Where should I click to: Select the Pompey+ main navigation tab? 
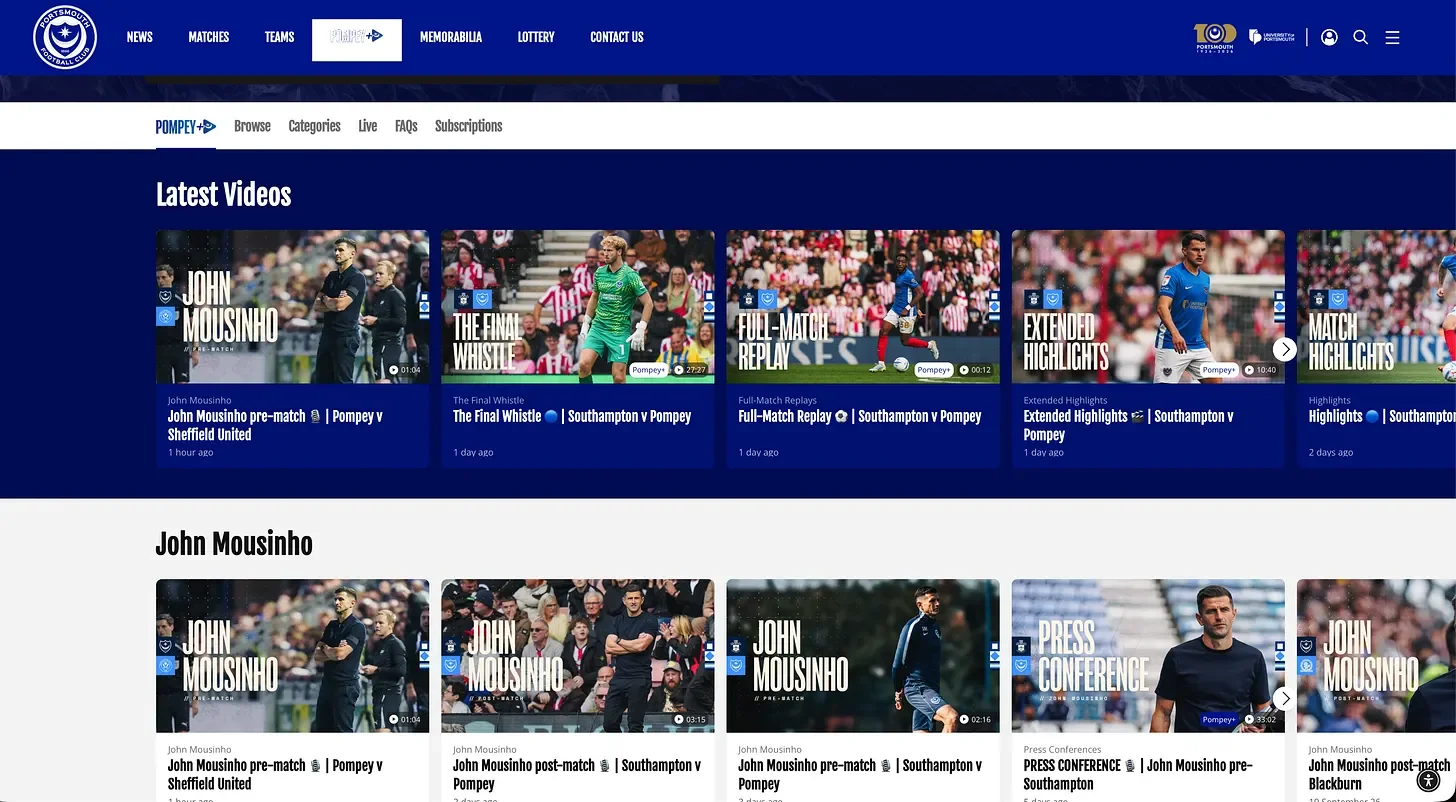[x=357, y=40]
